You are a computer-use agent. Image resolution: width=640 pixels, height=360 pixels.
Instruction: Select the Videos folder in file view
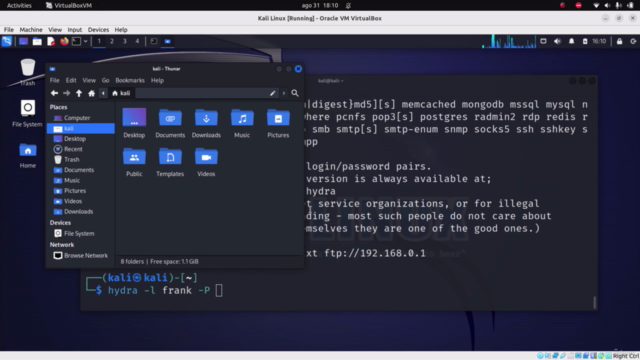[206, 162]
